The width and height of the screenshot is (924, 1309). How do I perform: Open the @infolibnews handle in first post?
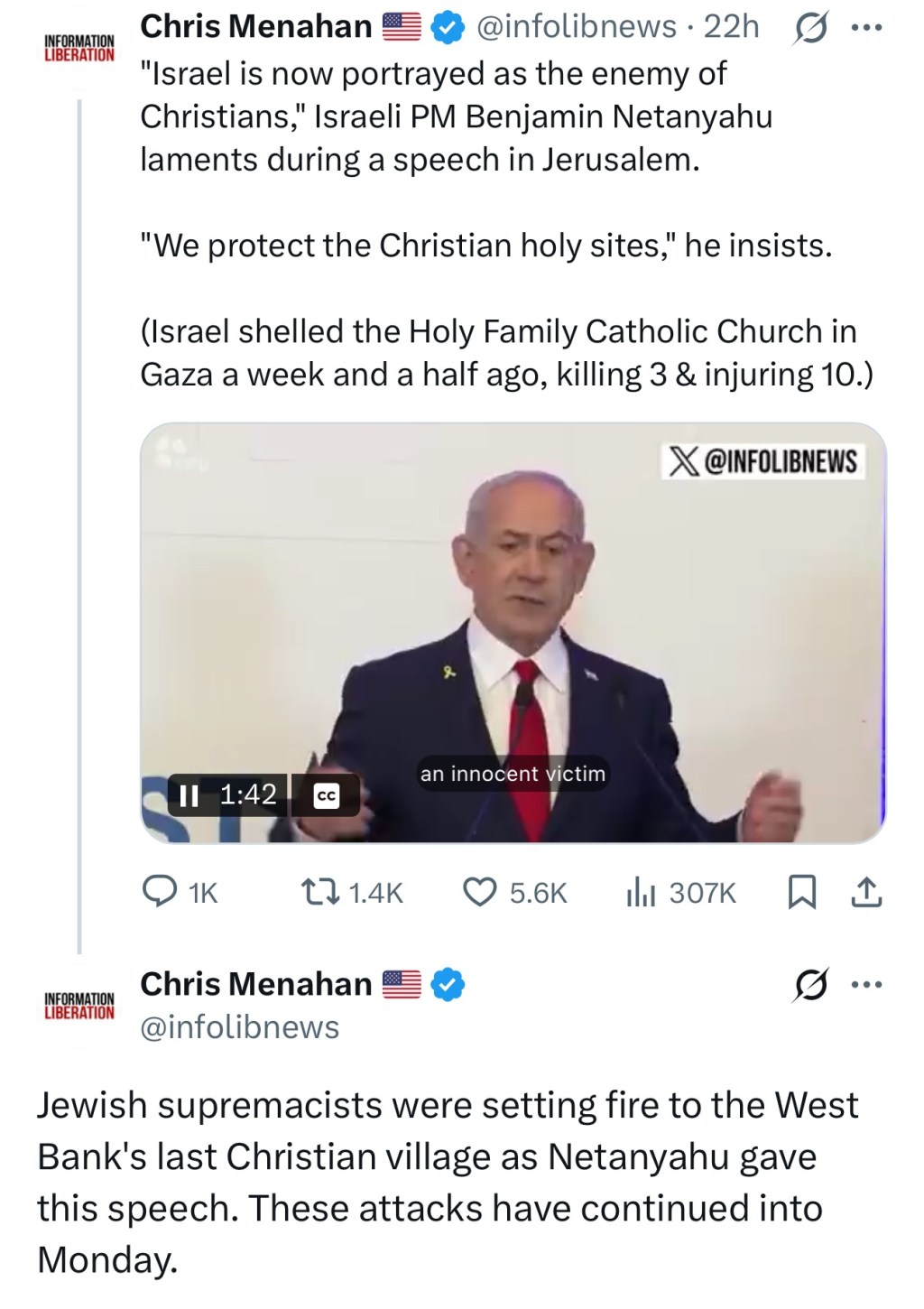(576, 27)
